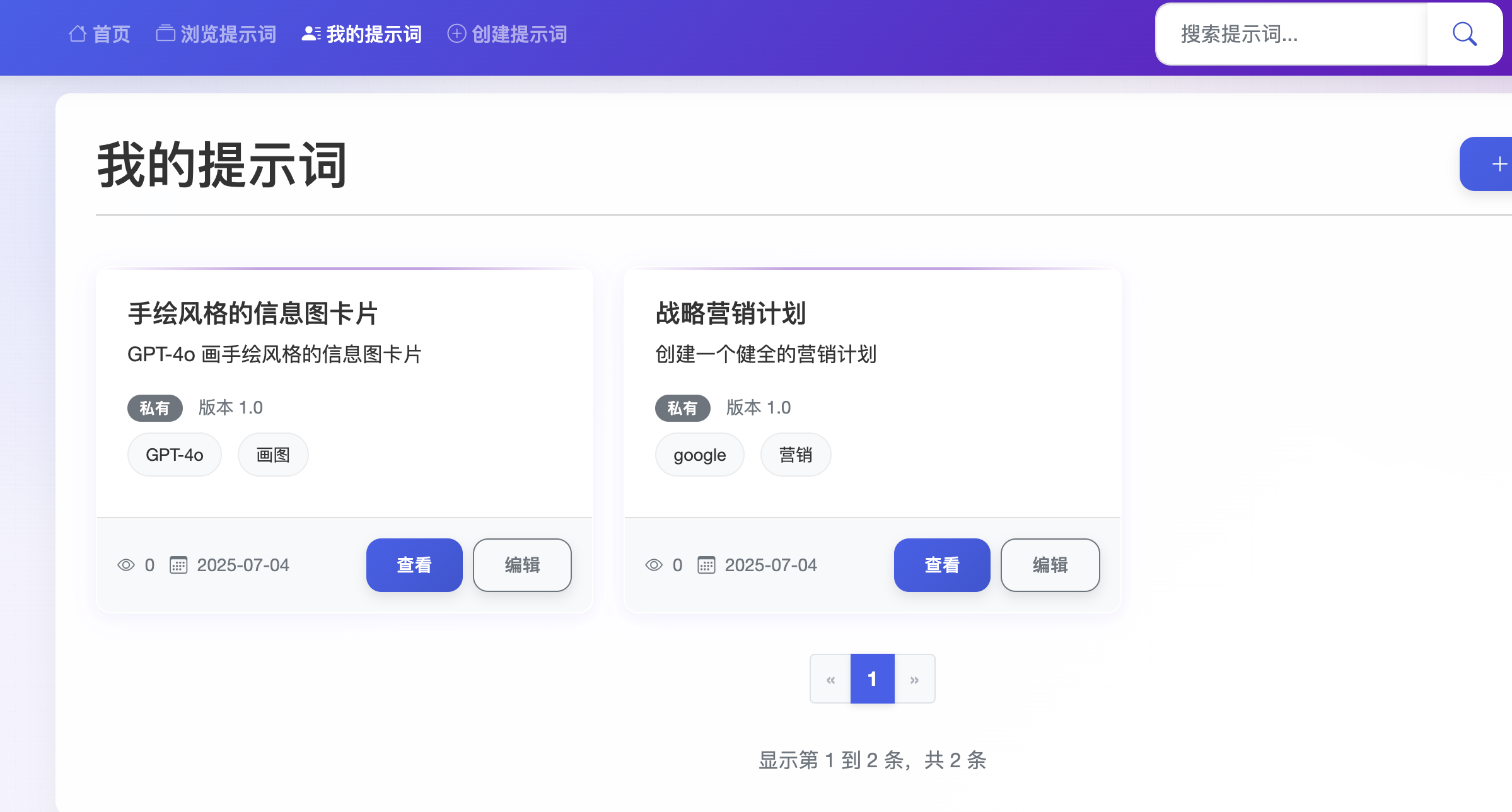The height and width of the screenshot is (812, 1512).
Task: Click 版本 1.0 on the 战略营销计划 card
Action: pyautogui.click(x=759, y=407)
